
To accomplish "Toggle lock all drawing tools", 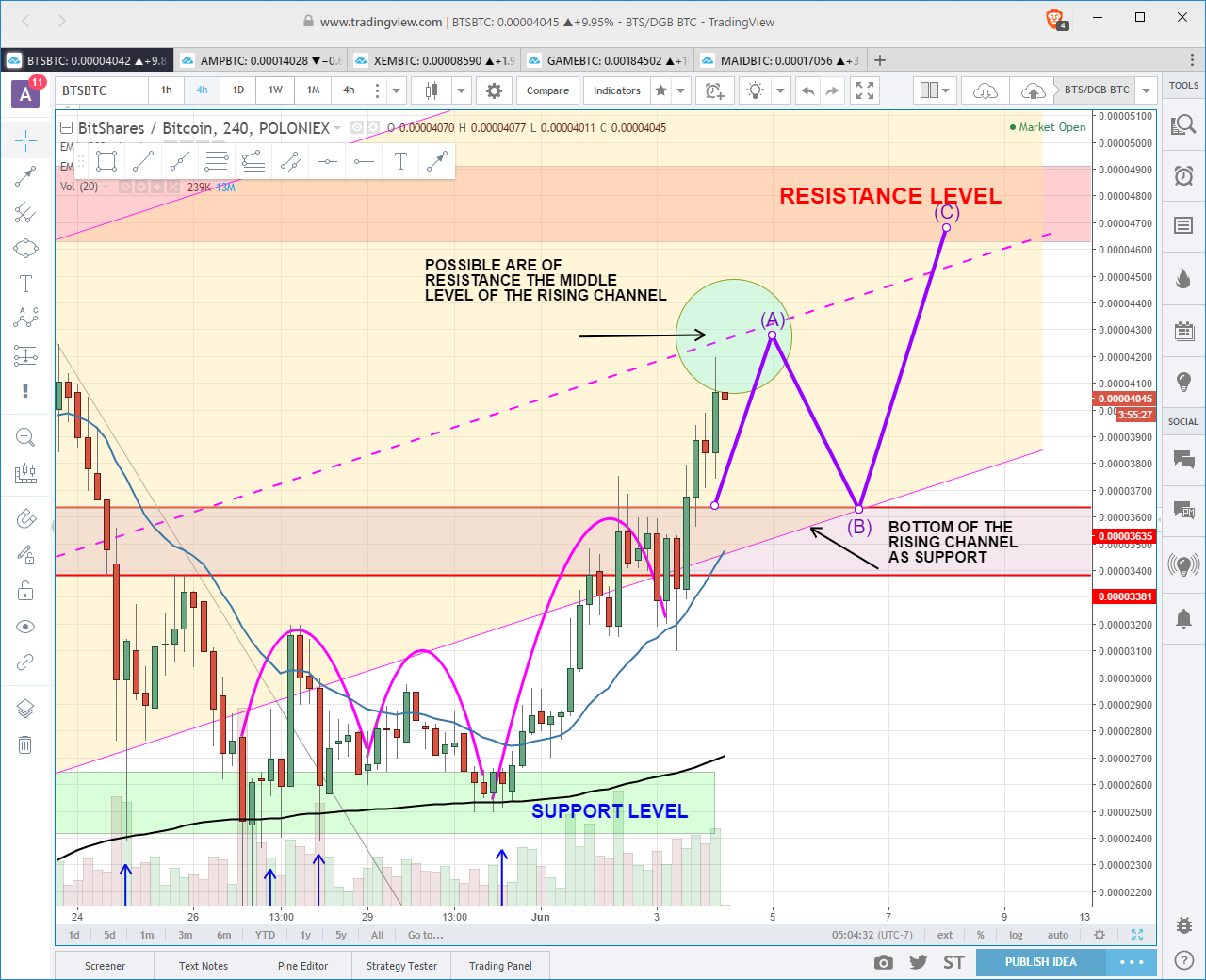I will [25, 591].
